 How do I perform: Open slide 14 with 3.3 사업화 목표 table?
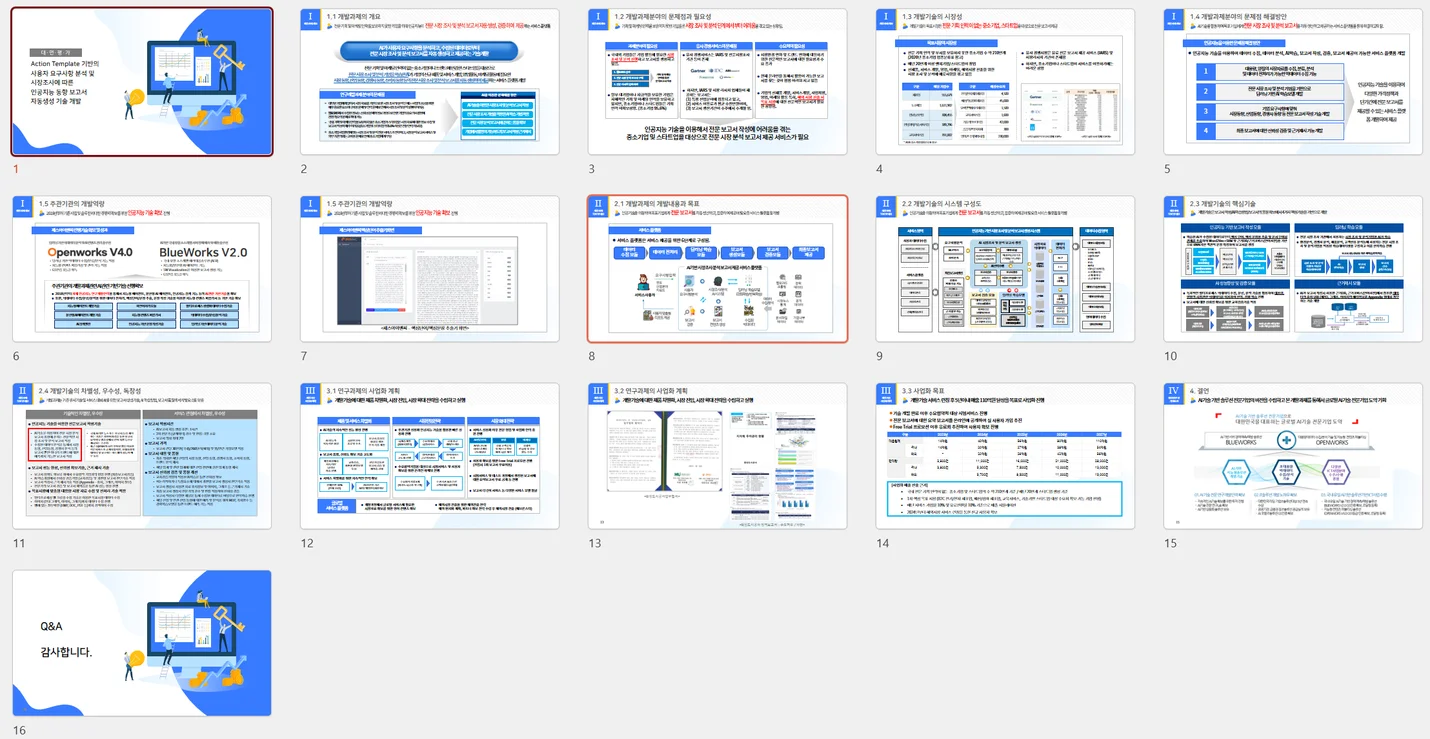[x=1005, y=456]
